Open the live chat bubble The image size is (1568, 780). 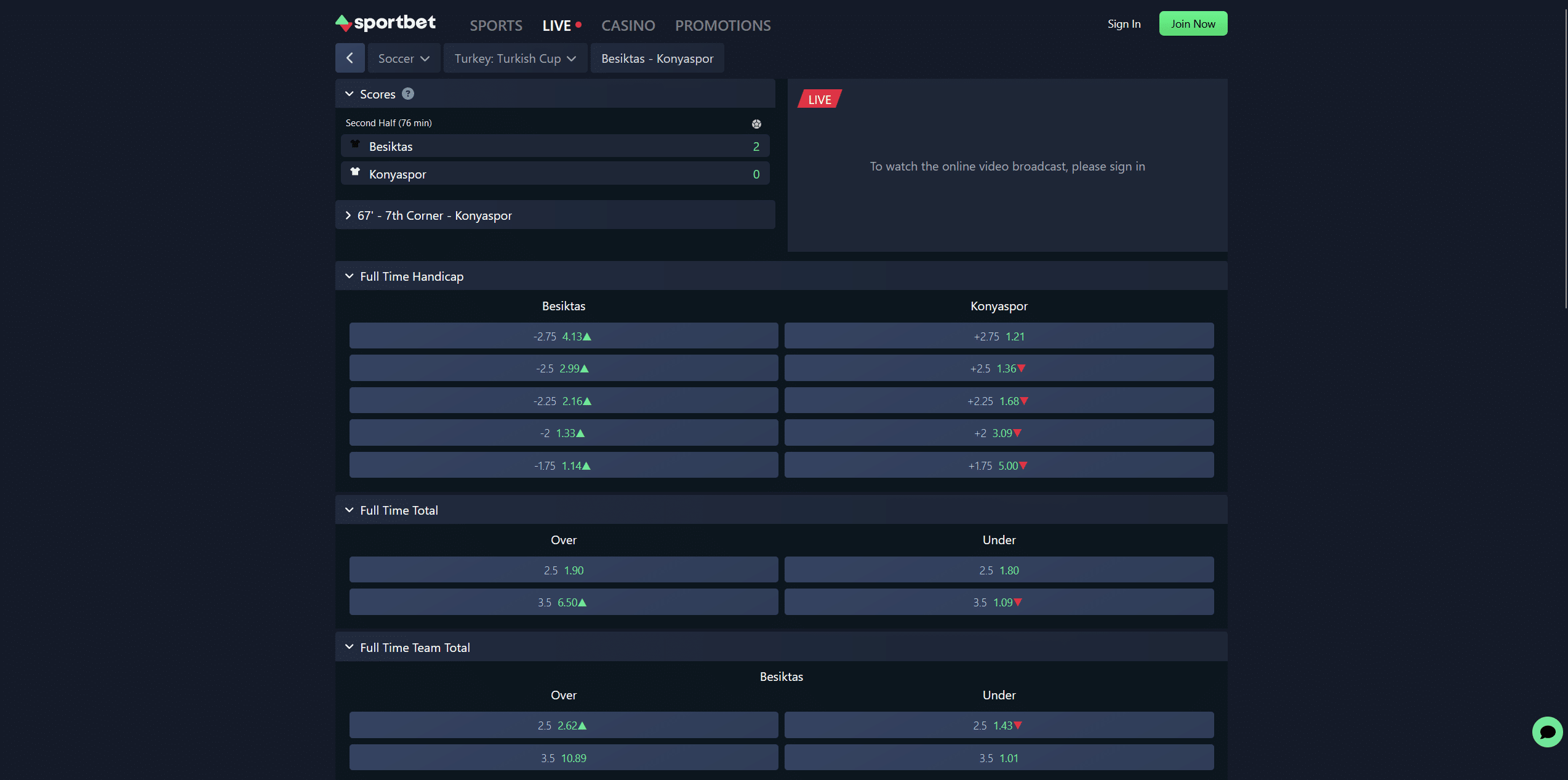[1546, 731]
